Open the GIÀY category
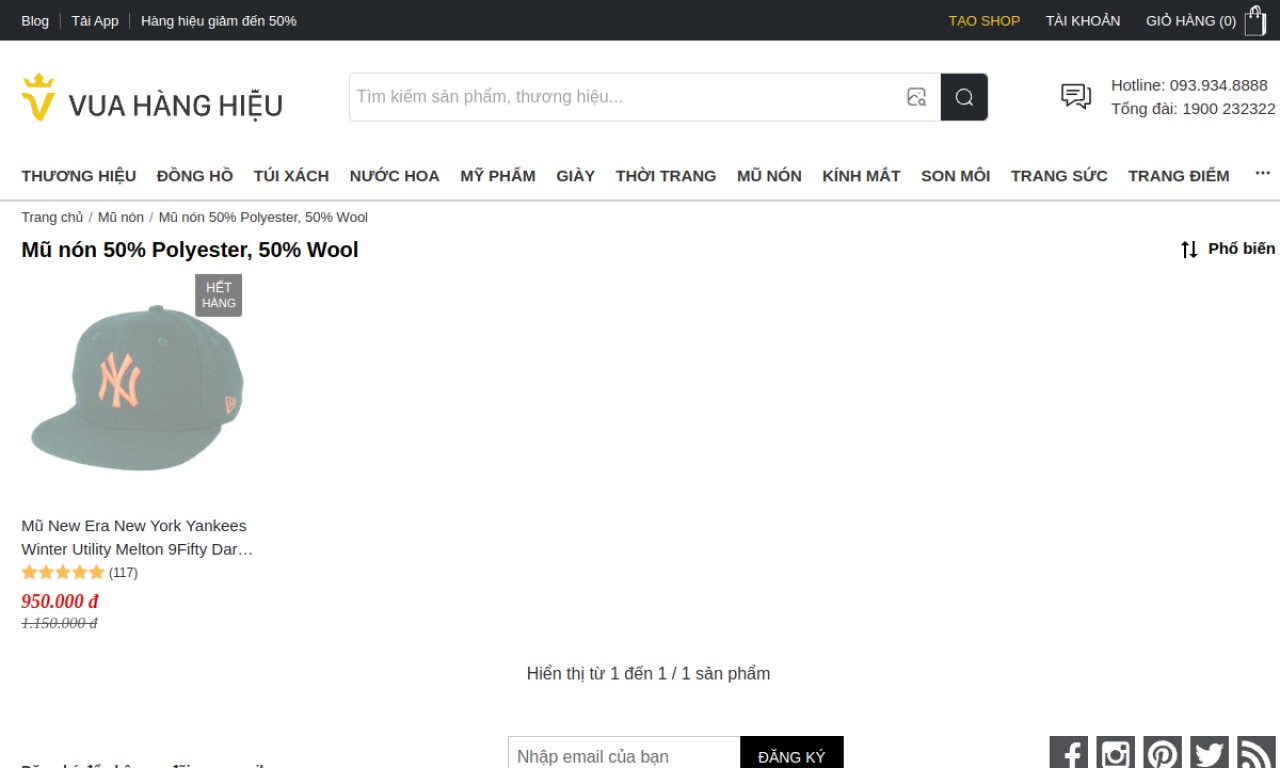This screenshot has height=768, width=1280. 575,176
